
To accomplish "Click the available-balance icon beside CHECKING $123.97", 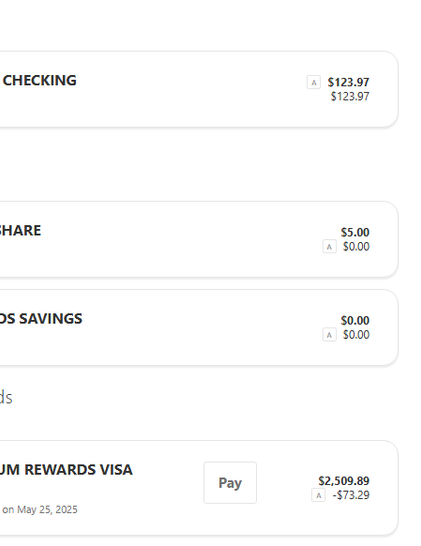I will coord(313,83).
